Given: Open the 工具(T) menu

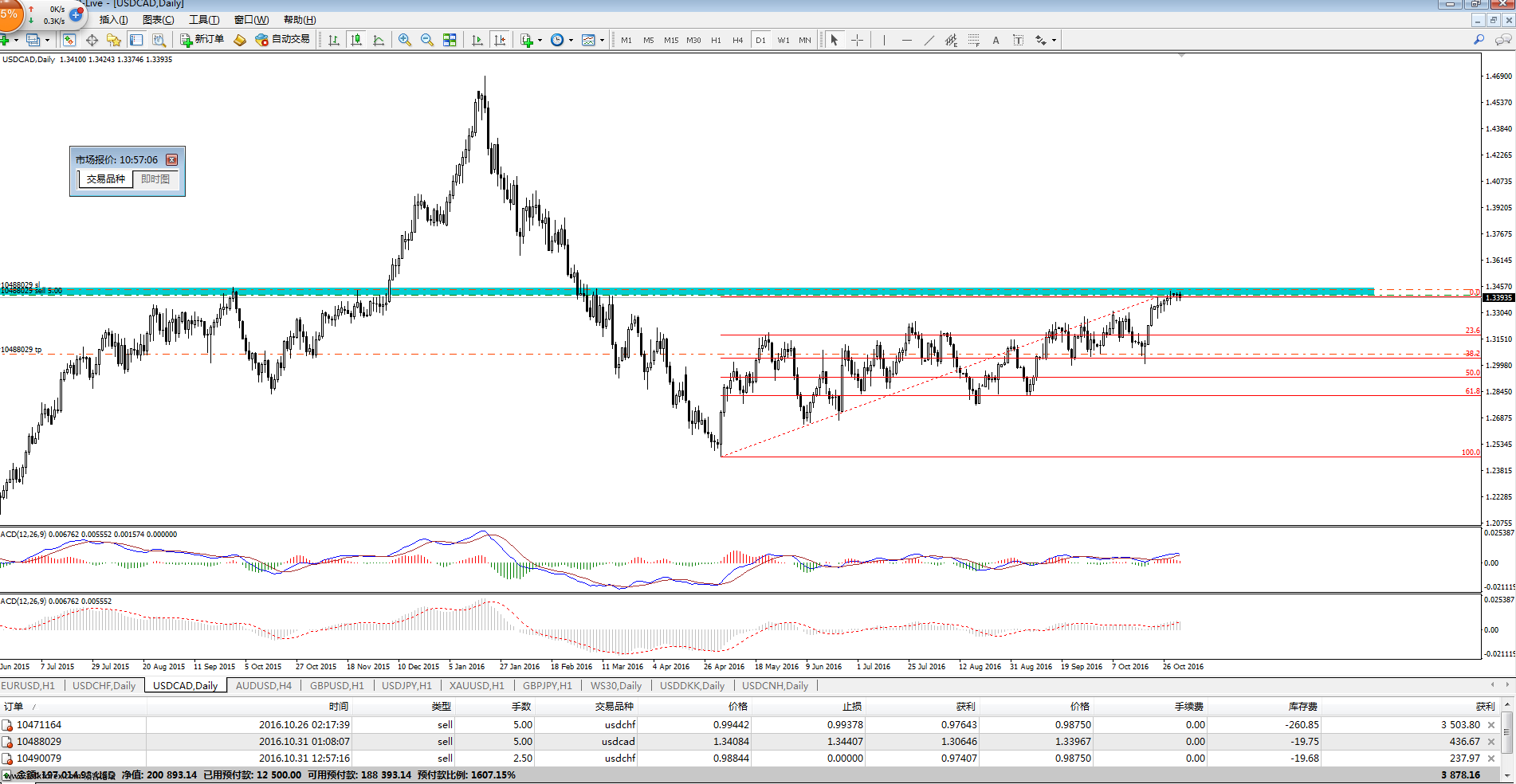Looking at the screenshot, I should pos(204,20).
